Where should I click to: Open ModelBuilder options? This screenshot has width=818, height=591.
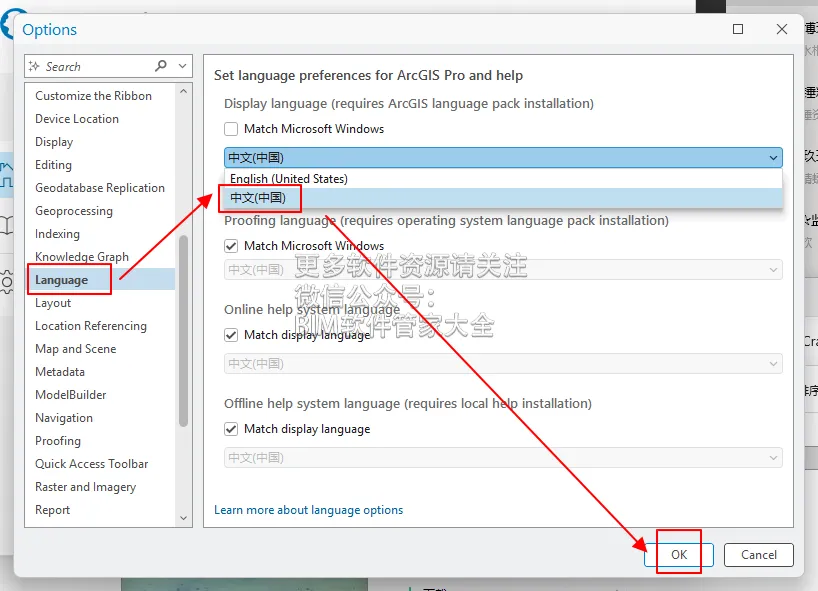point(70,394)
